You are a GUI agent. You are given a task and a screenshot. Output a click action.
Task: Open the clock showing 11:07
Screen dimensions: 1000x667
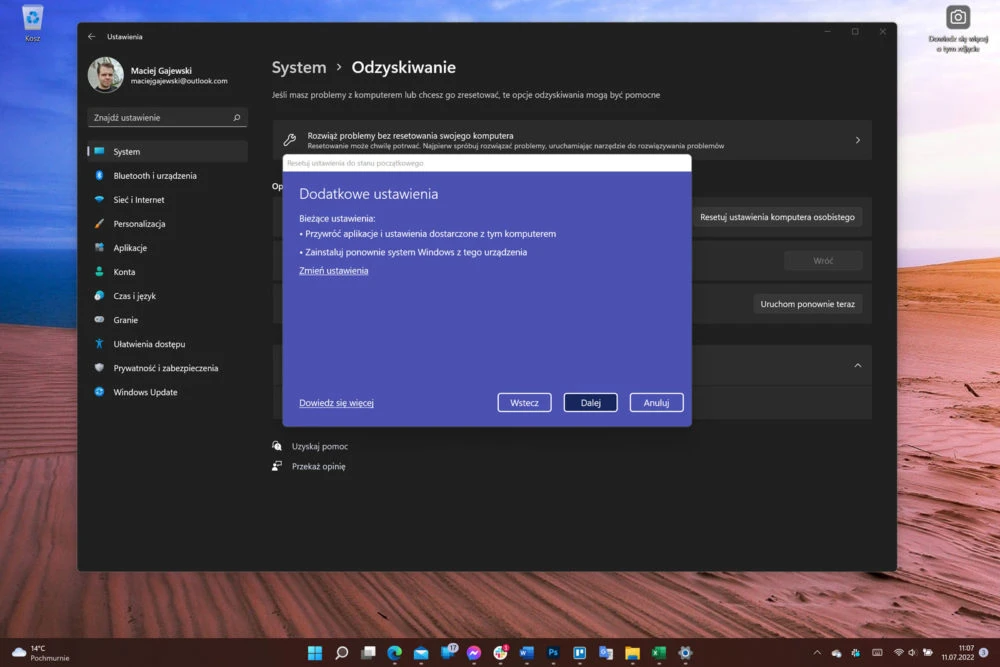tap(958, 652)
